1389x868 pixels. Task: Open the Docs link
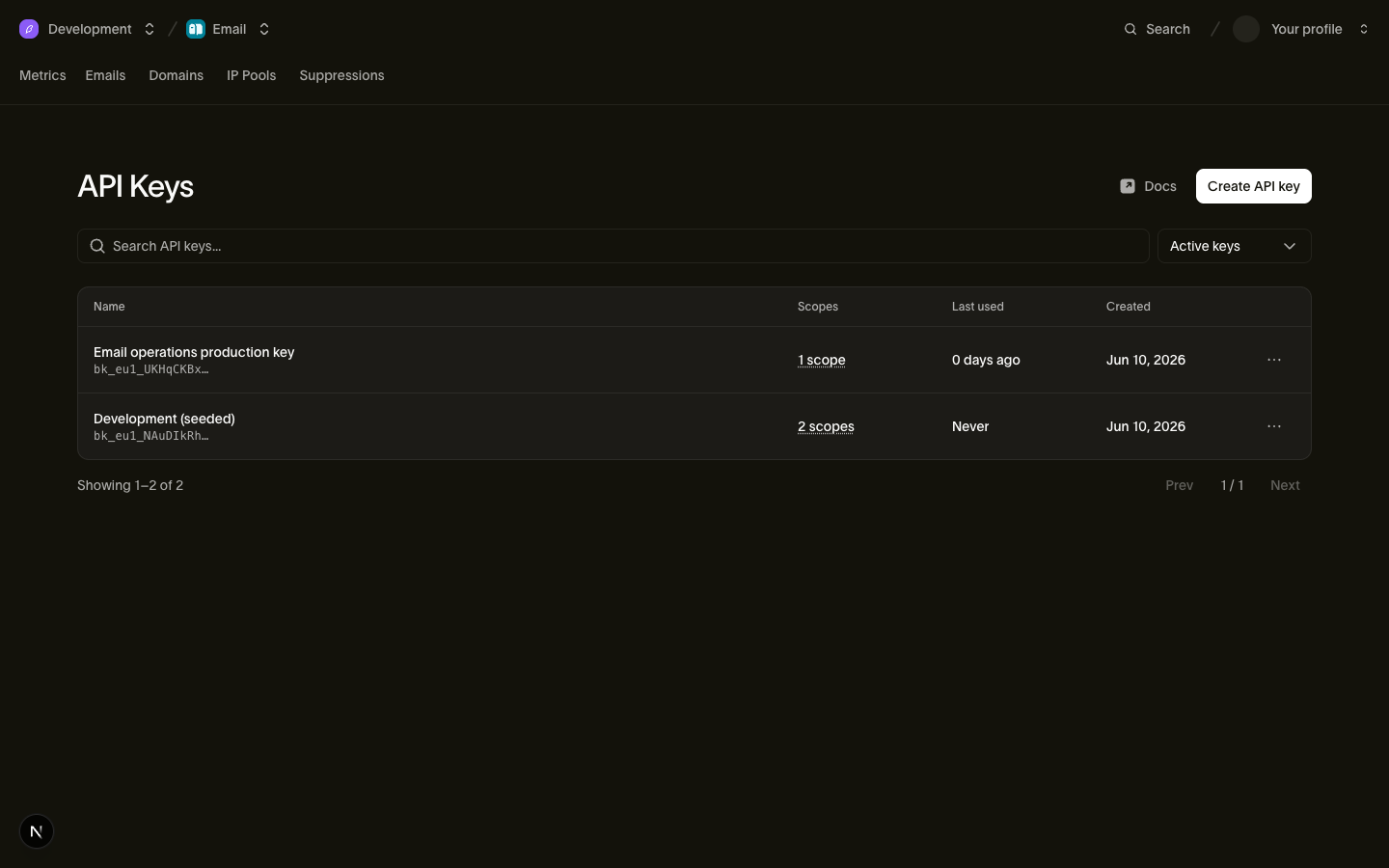pos(1148,186)
